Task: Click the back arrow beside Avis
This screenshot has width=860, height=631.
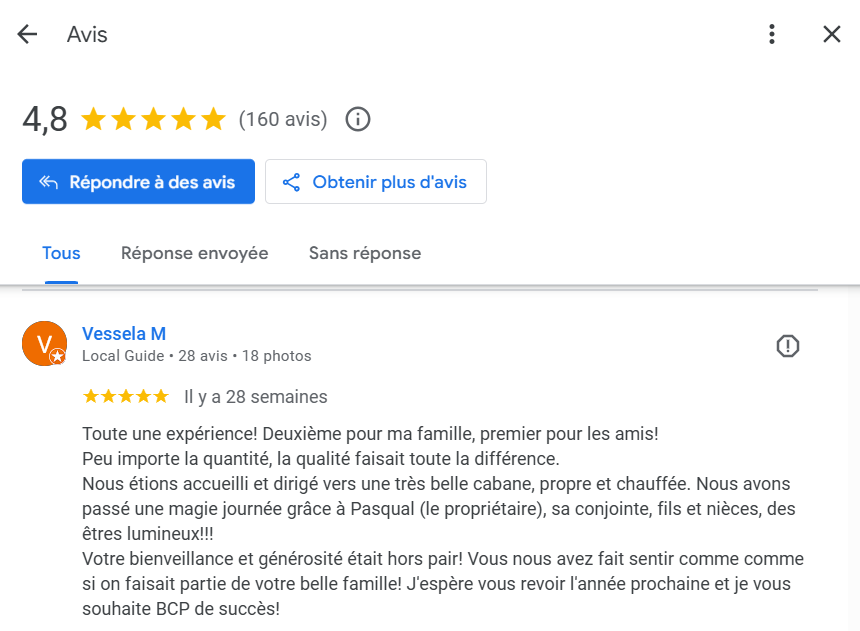Action: pyautogui.click(x=27, y=34)
